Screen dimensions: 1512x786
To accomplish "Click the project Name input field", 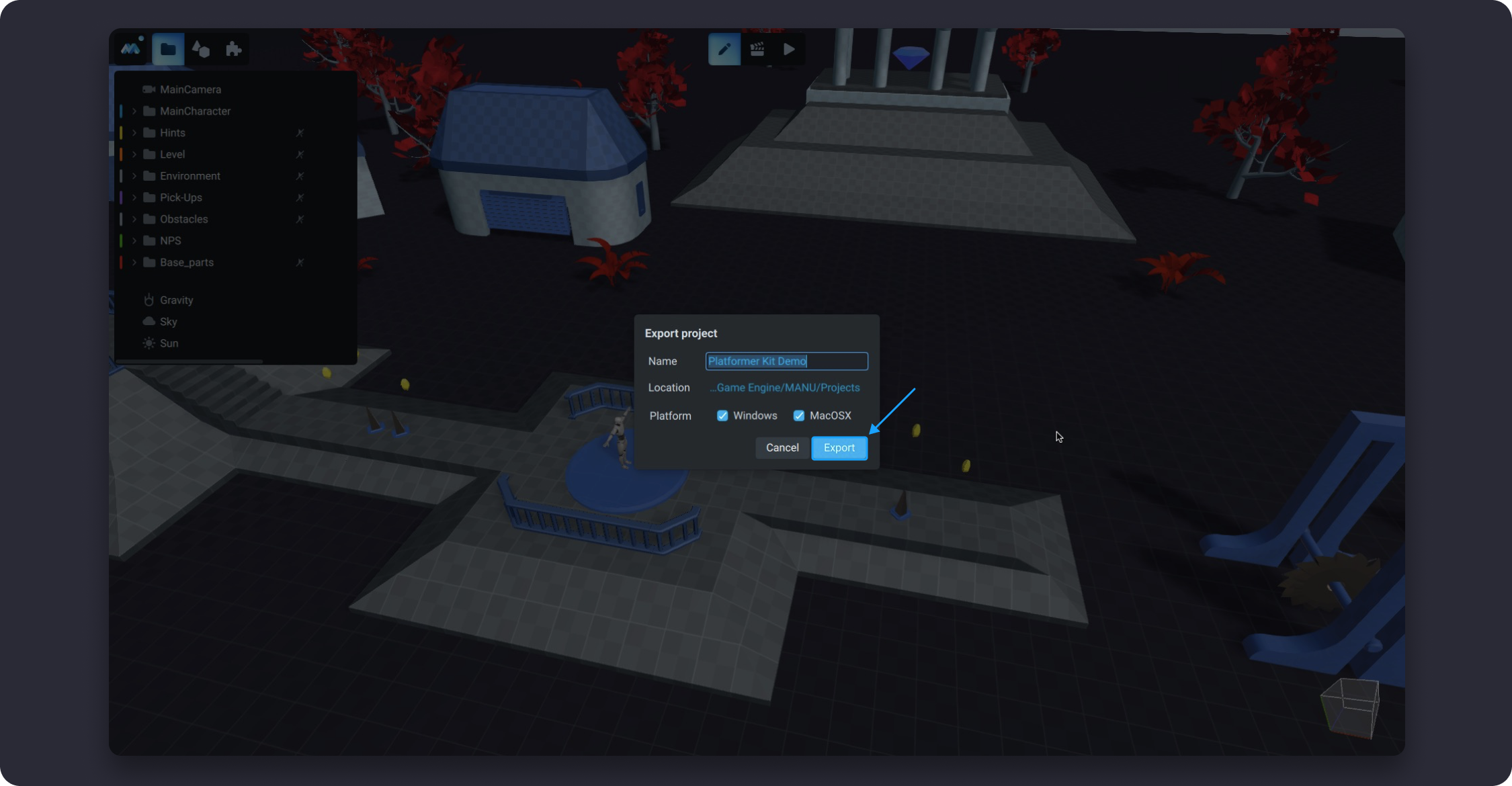I will (x=787, y=361).
